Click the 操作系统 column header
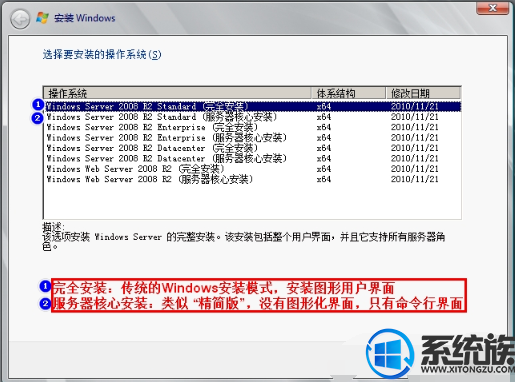This screenshot has height=382, width=515. [178, 93]
